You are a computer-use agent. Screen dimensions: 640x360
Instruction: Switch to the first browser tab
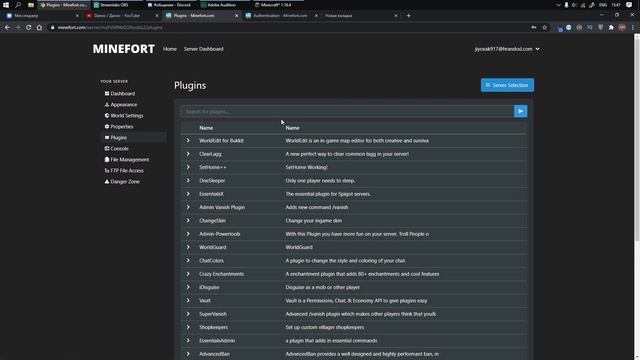click(42, 16)
